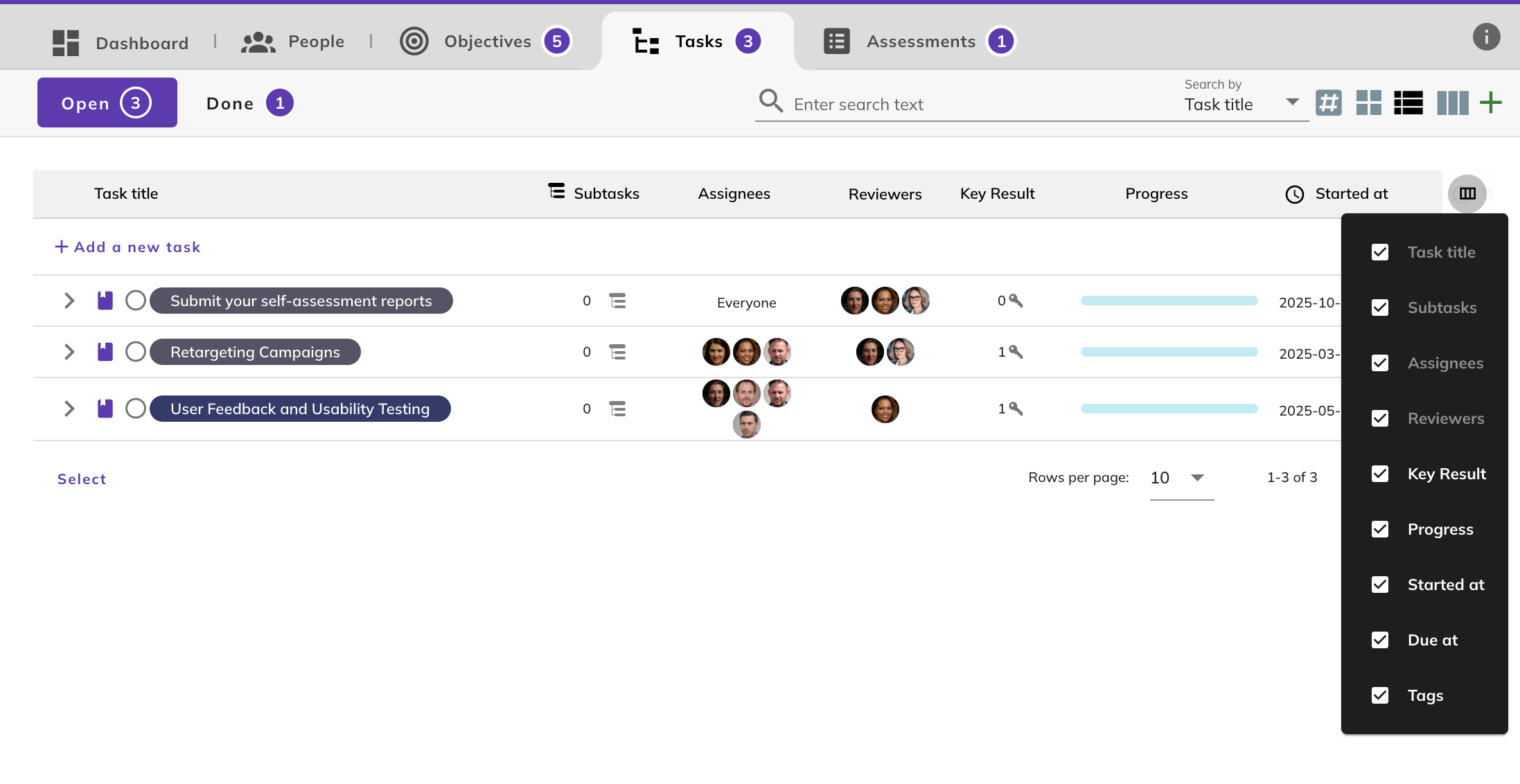
Task: Toggle the column chooser icon
Action: click(x=1467, y=194)
